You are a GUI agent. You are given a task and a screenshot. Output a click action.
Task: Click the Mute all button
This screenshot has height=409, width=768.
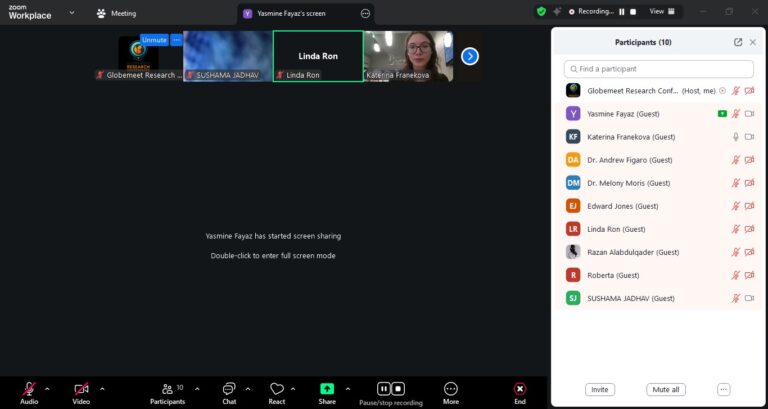[665, 389]
